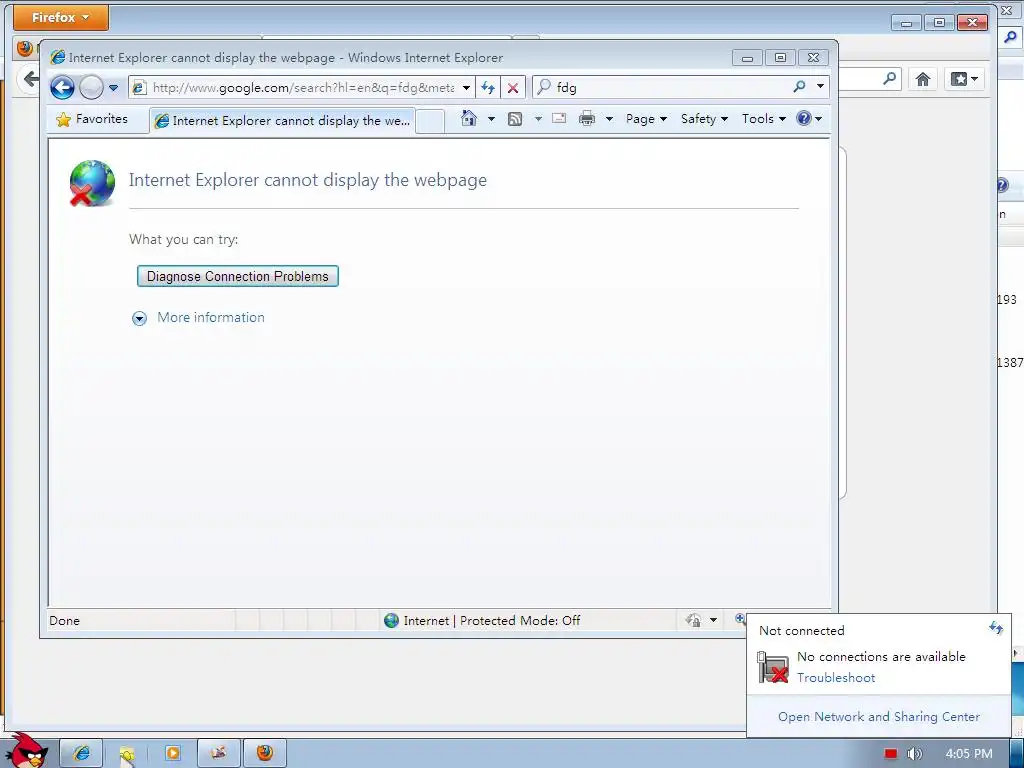Viewport: 1024px width, 768px height.
Task: Expand the status bar security dropdown arrow
Action: coord(714,620)
